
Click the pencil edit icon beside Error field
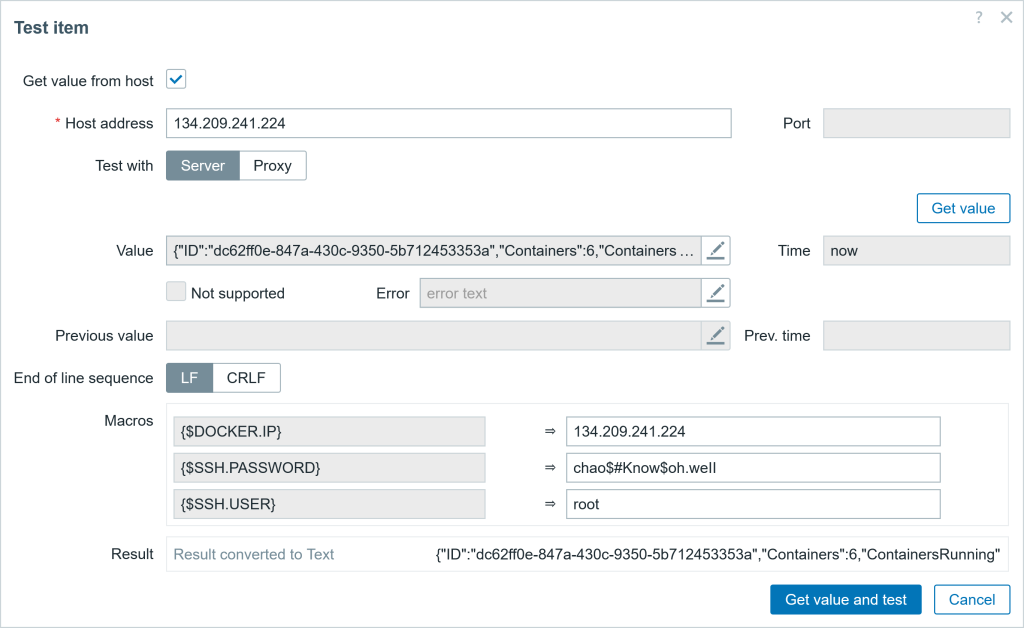click(715, 293)
